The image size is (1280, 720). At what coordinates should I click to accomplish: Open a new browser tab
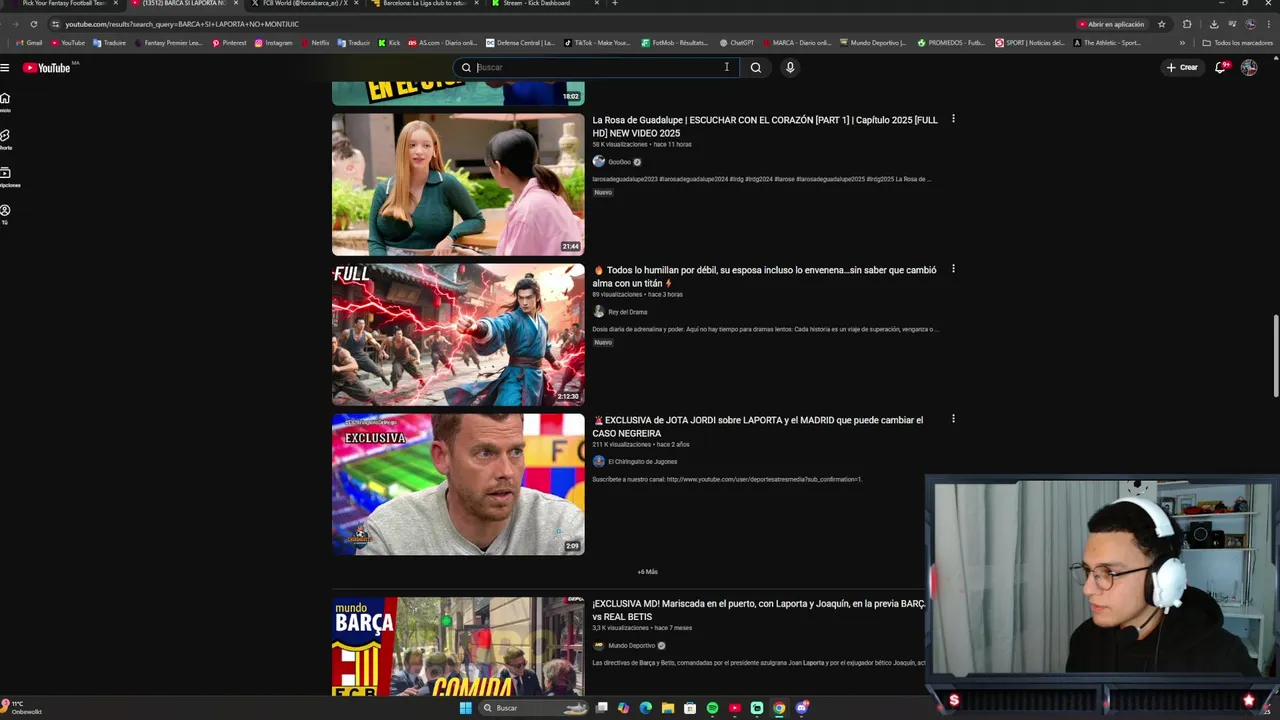coord(614,3)
